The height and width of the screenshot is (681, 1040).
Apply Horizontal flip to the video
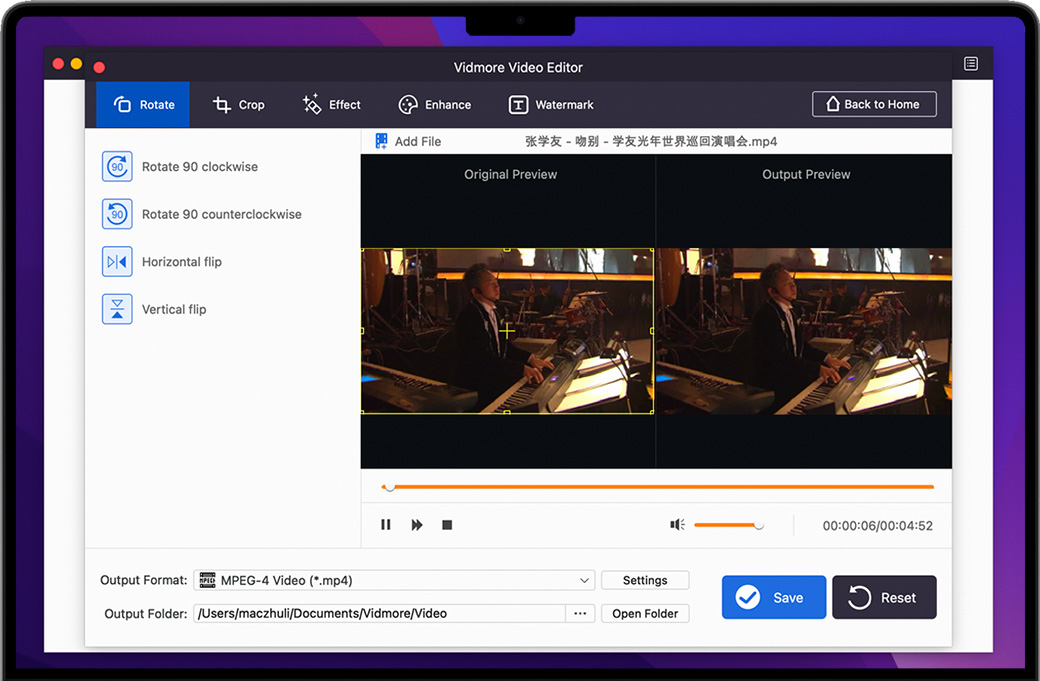[x=117, y=262]
